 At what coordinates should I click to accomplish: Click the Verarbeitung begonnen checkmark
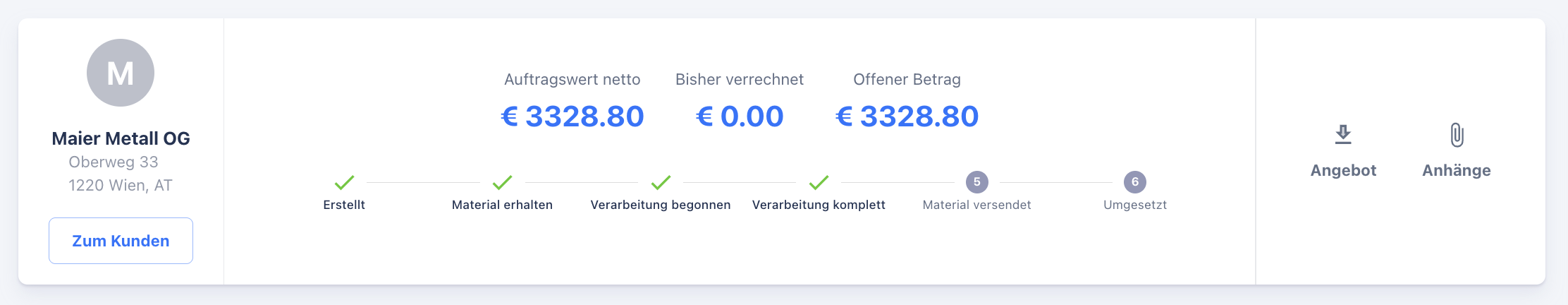pos(661,182)
